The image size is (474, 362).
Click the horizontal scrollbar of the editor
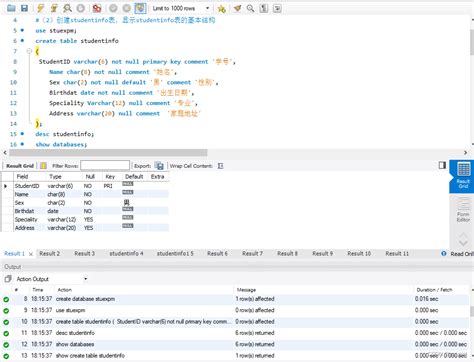coord(108,153)
